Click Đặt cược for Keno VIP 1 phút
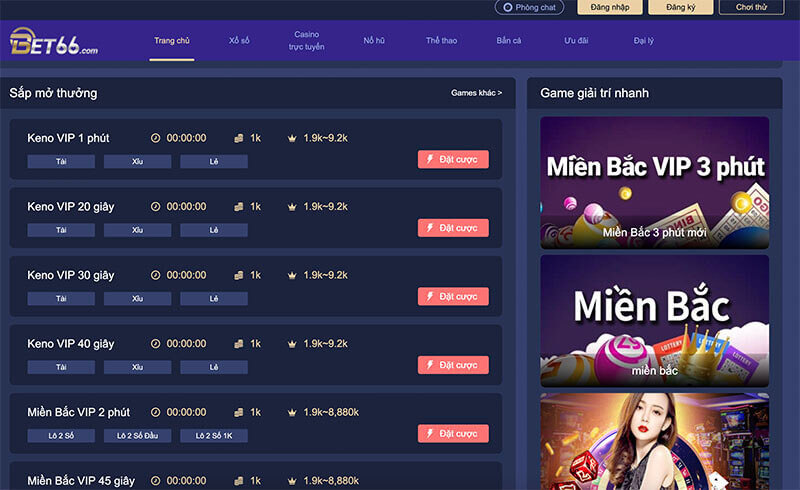This screenshot has width=800, height=490. 453,159
